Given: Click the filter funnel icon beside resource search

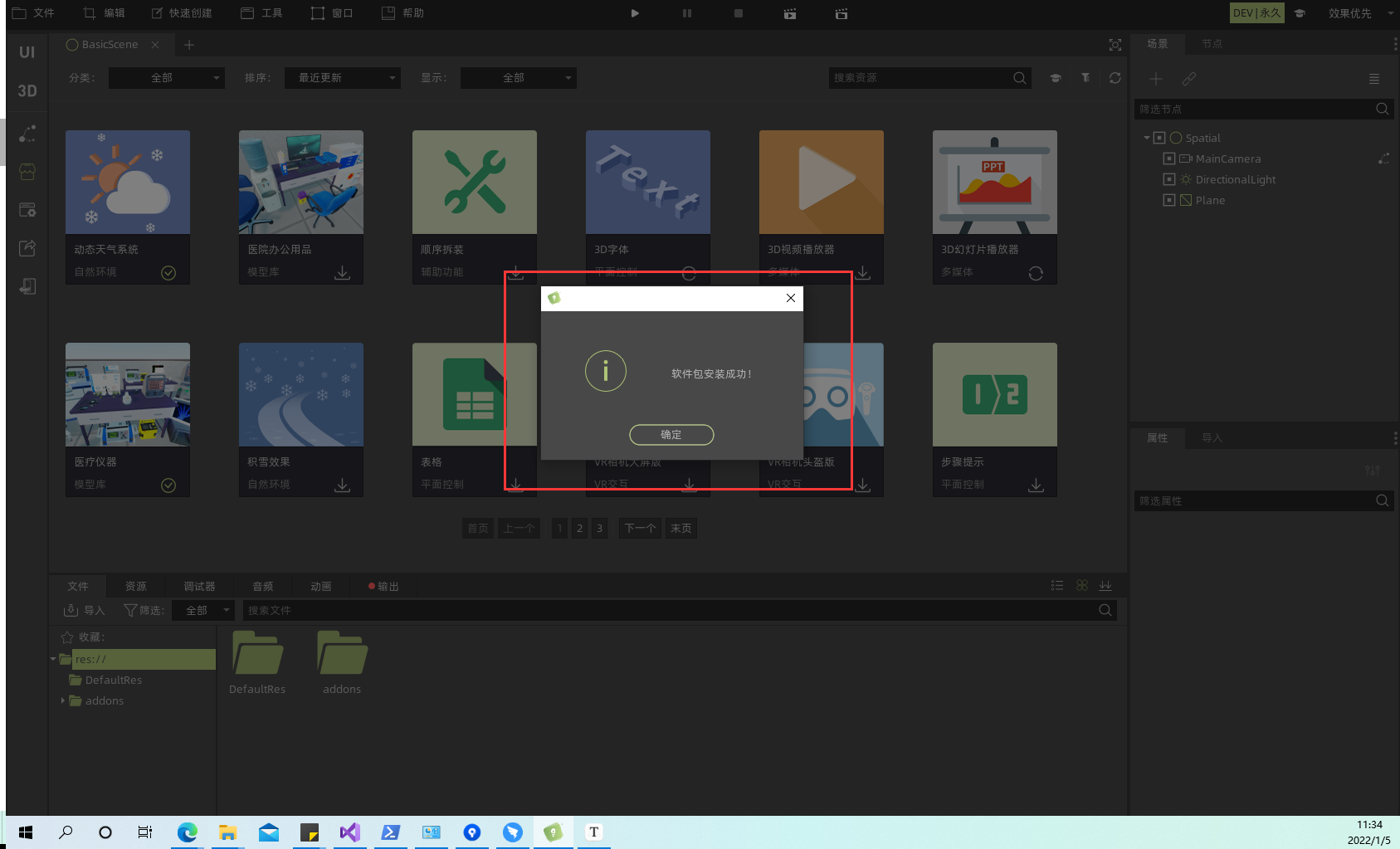Looking at the screenshot, I should 1085,78.
